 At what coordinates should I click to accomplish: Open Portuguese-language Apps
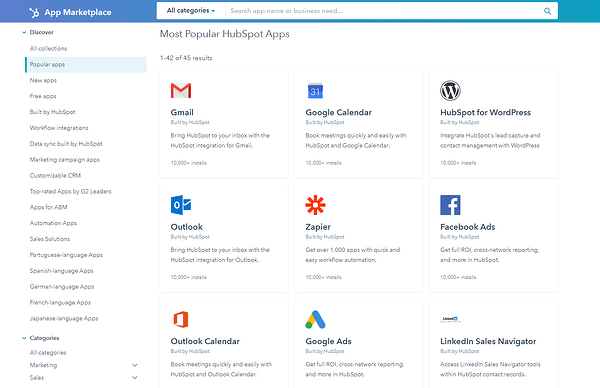[66, 255]
